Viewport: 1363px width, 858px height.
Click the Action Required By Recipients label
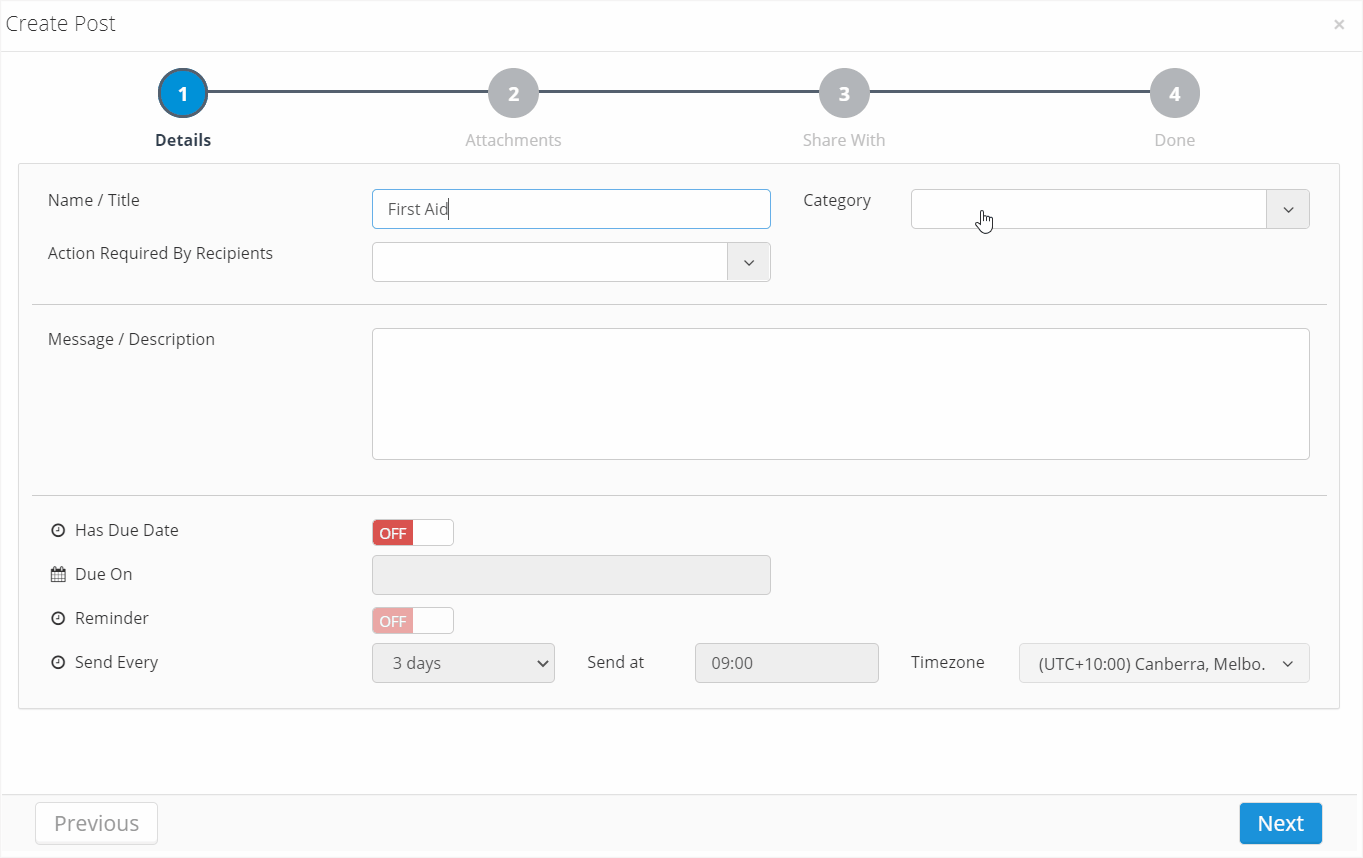point(160,253)
